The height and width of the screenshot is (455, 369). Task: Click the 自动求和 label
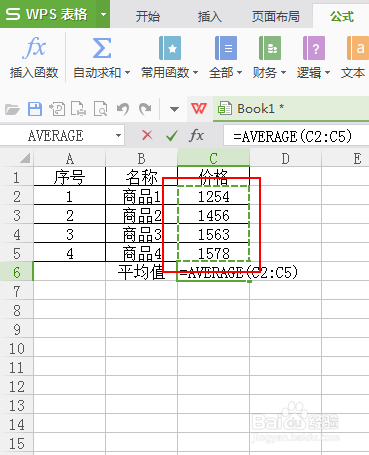[97, 72]
